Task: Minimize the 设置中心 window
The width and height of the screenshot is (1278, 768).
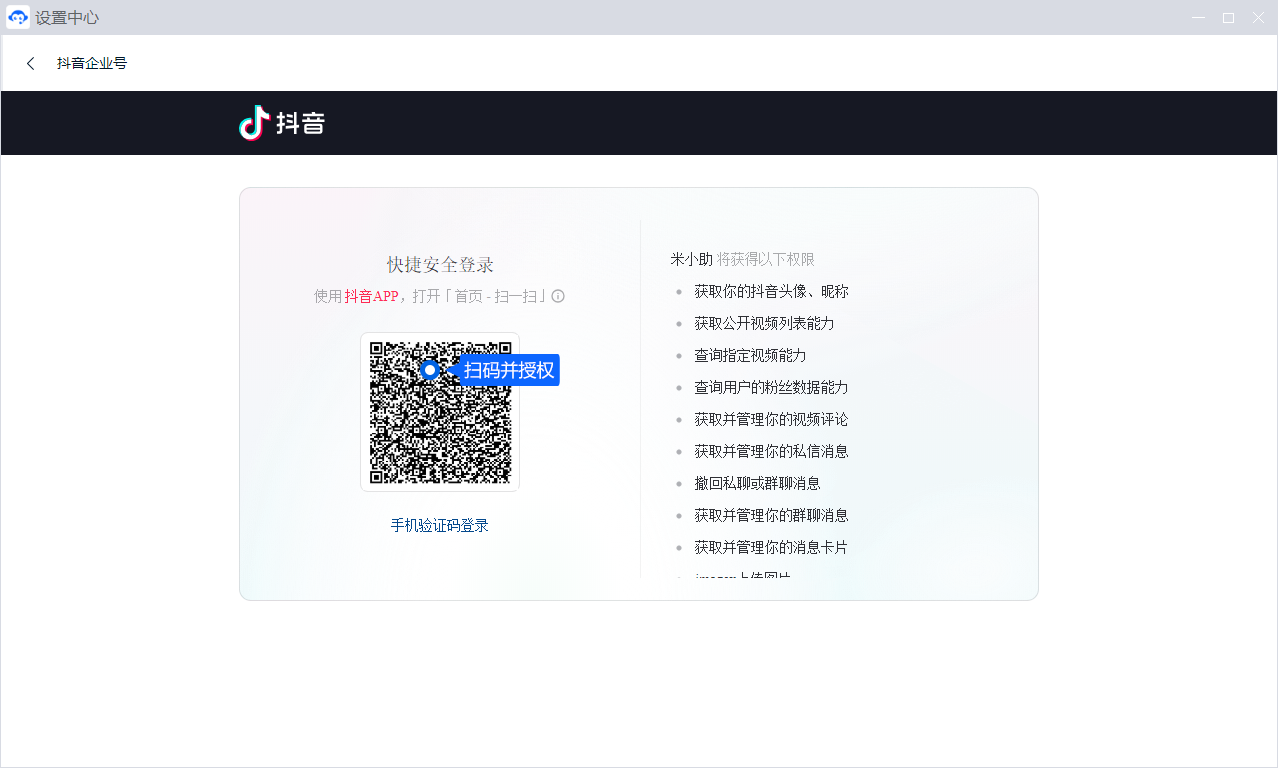Action: coord(1198,18)
